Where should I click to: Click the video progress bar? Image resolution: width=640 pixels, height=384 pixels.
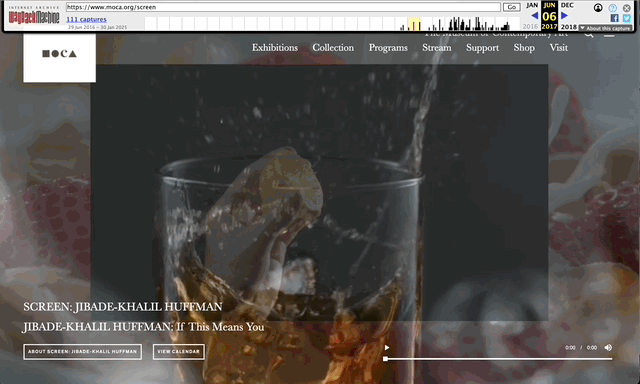click(498, 359)
